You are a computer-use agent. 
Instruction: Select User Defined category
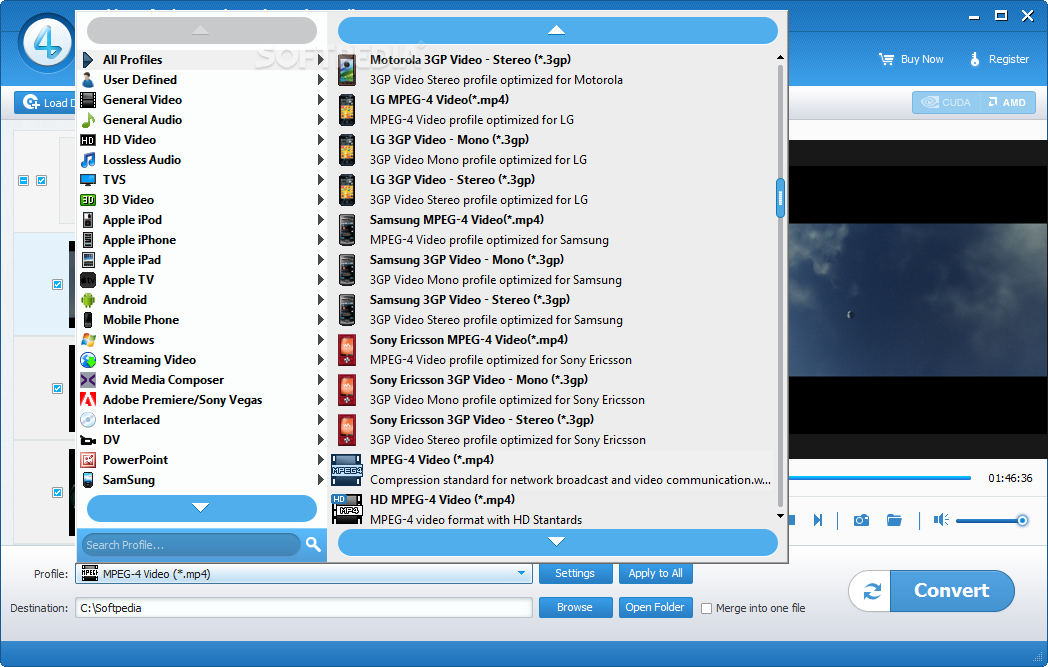click(x=203, y=80)
